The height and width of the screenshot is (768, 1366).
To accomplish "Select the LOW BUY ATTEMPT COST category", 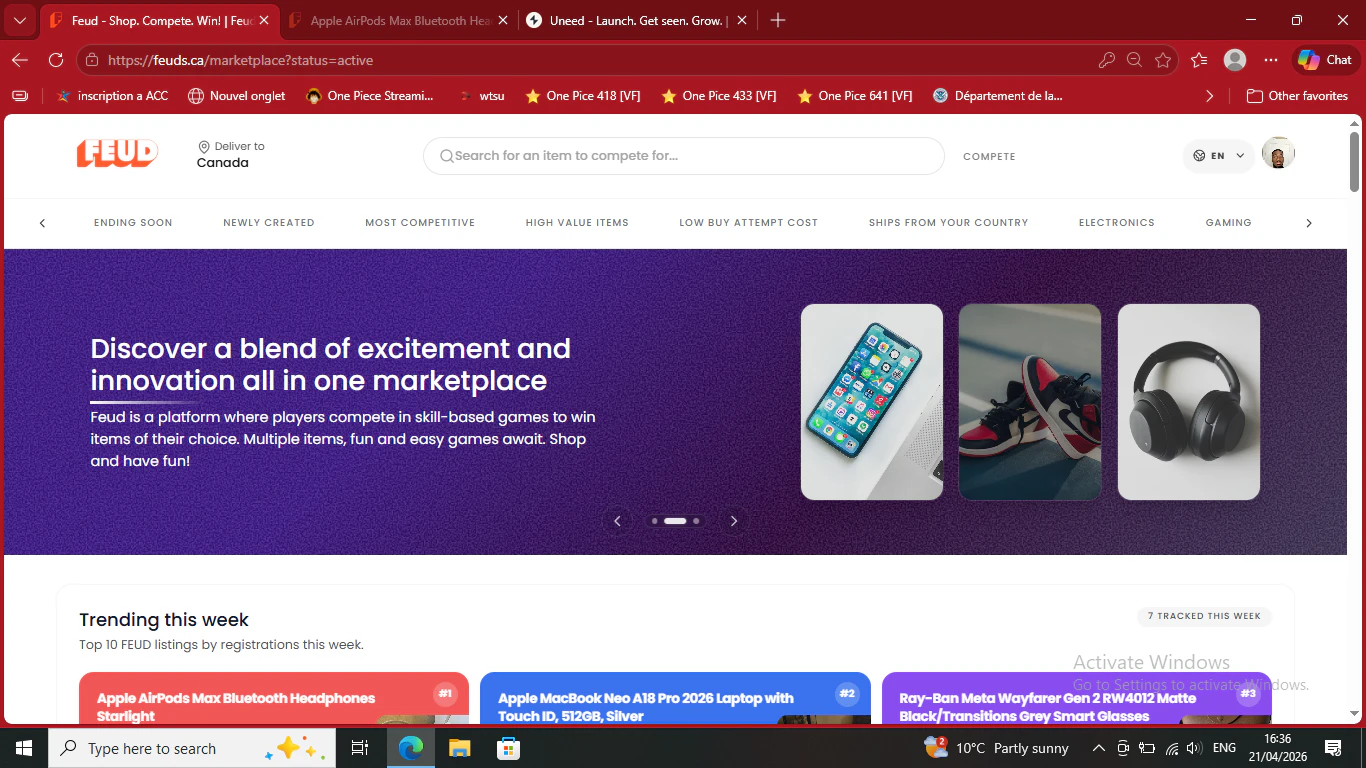I will tap(748, 222).
